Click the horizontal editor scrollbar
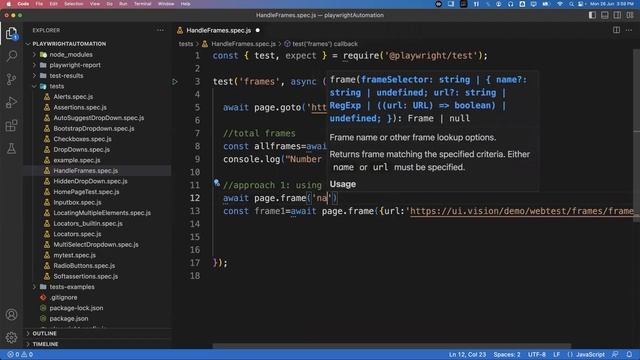This screenshot has width=640, height=360. point(392,346)
